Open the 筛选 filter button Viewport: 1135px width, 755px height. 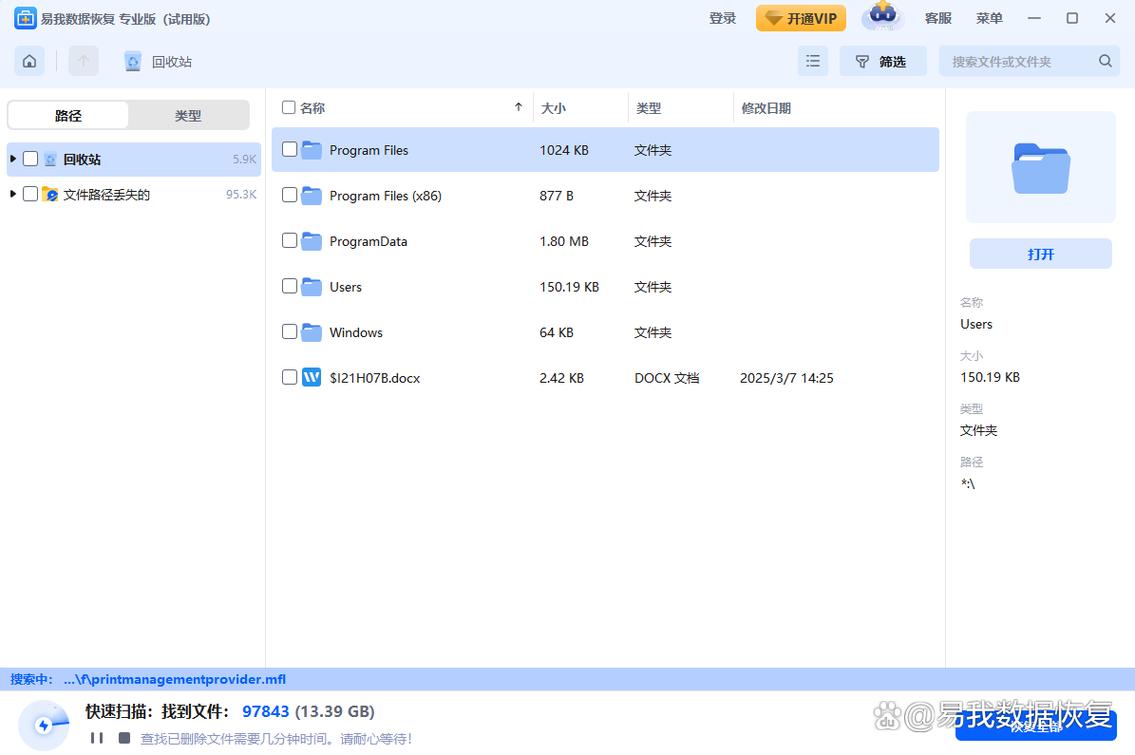(x=882, y=62)
